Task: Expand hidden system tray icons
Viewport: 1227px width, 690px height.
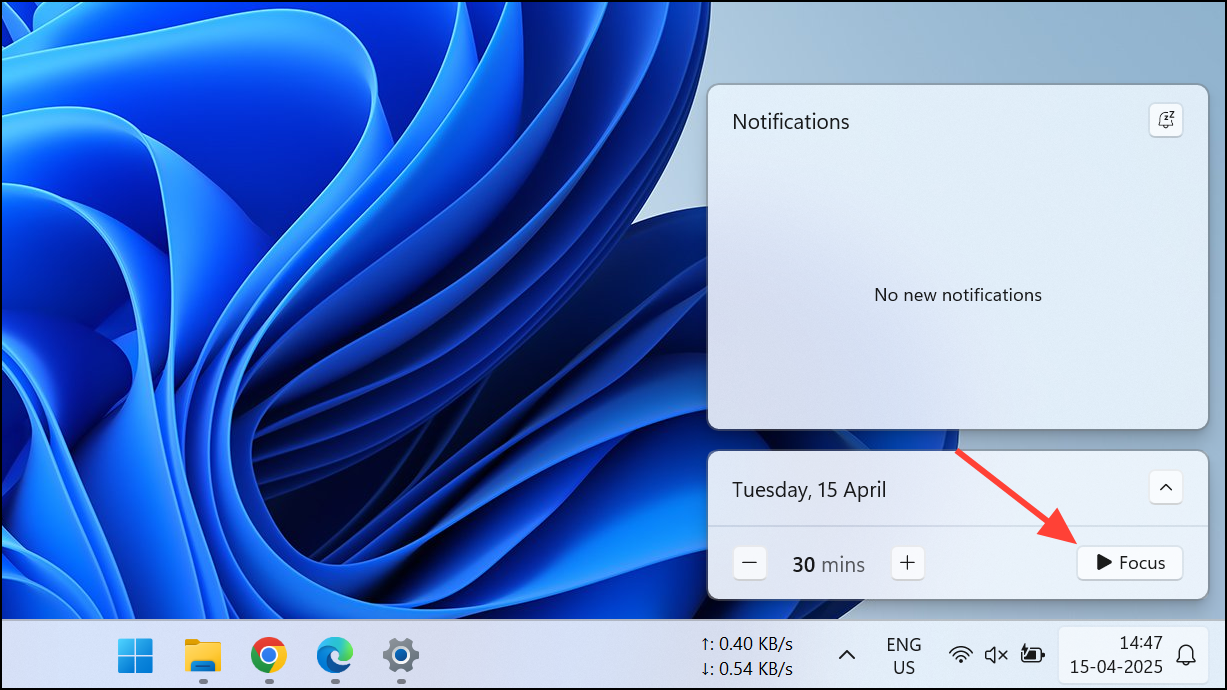Action: pos(846,655)
